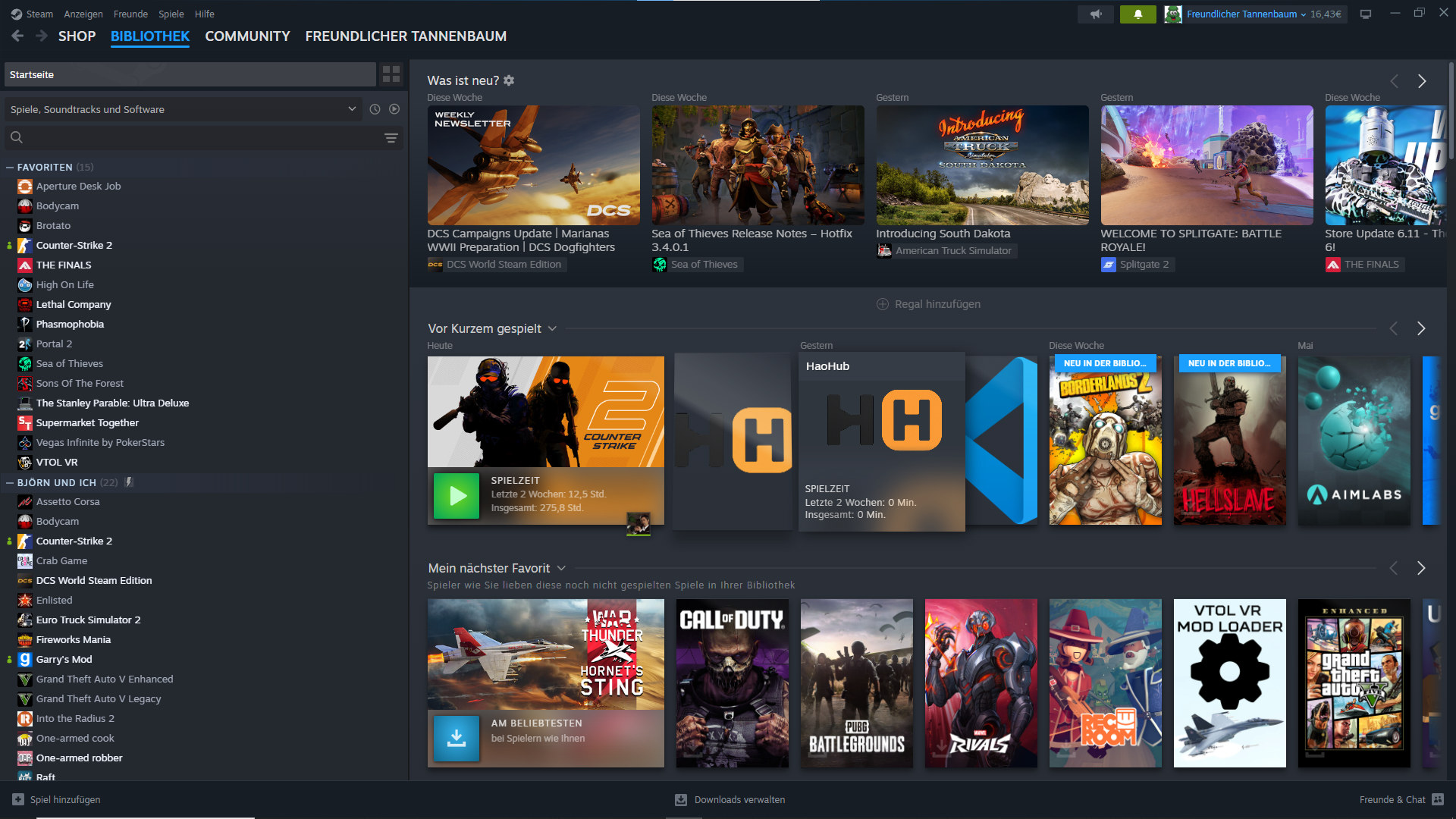The height and width of the screenshot is (819, 1456).
Task: Click the Startseite button
Action: (190, 74)
